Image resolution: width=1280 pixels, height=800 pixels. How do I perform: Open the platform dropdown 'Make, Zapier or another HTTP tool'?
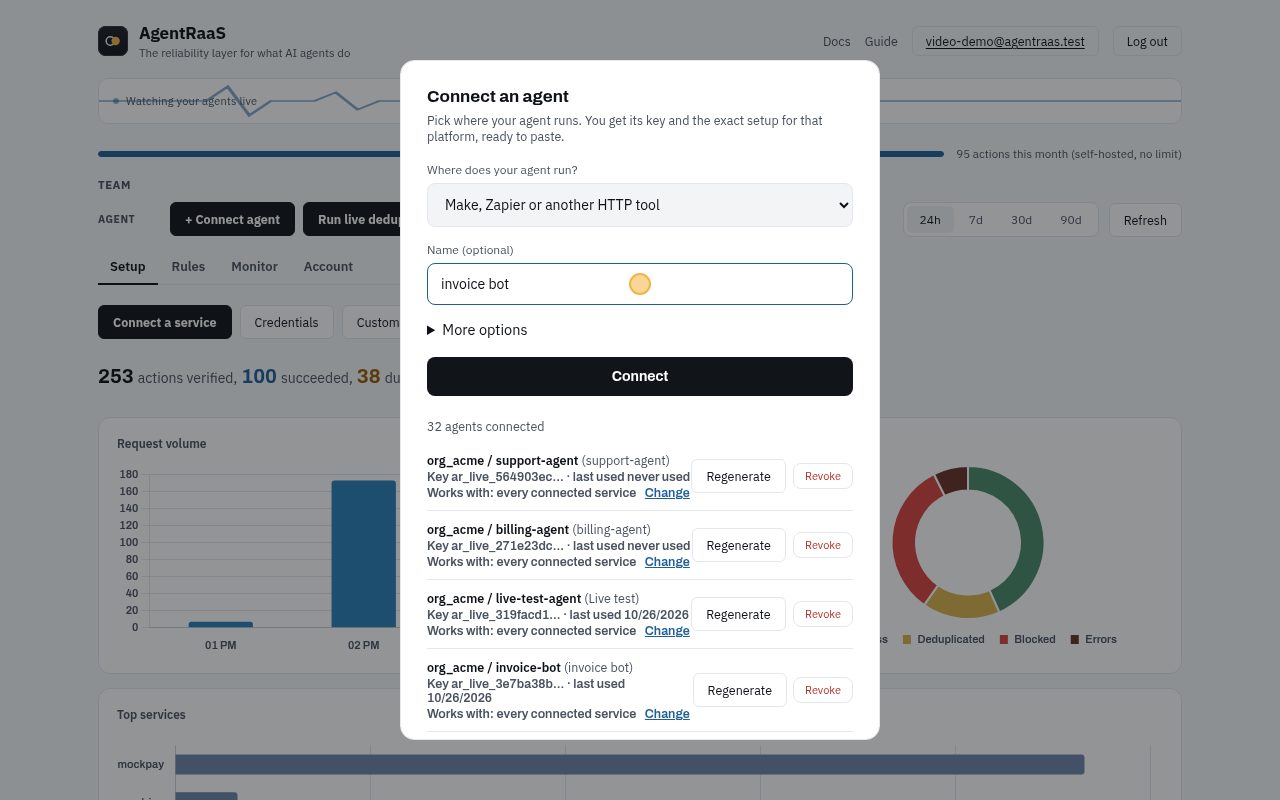click(640, 205)
